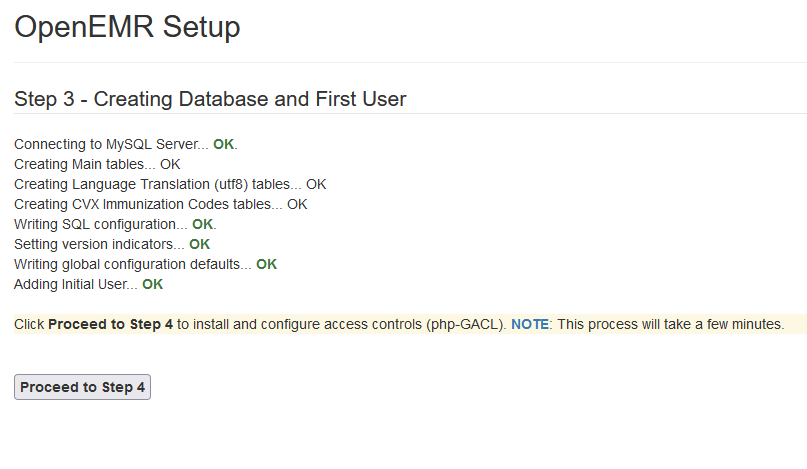Click the OpenEMR Setup page title
The width and height of the screenshot is (807, 469).
click(127, 27)
